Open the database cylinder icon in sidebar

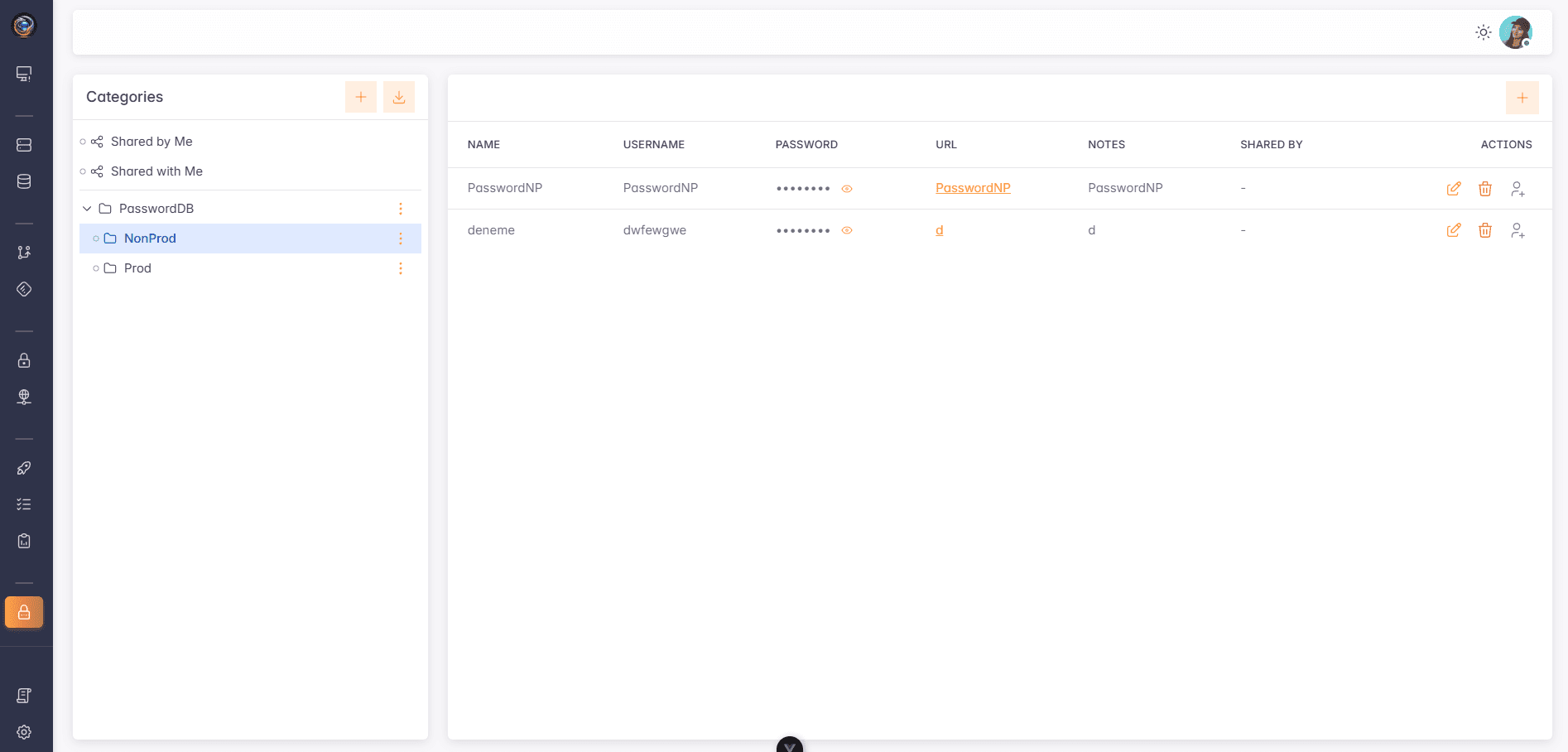click(x=24, y=181)
